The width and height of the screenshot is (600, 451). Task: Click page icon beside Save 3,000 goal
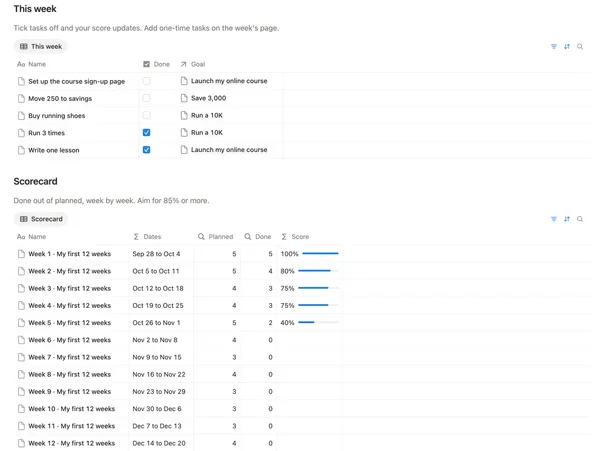click(x=184, y=98)
